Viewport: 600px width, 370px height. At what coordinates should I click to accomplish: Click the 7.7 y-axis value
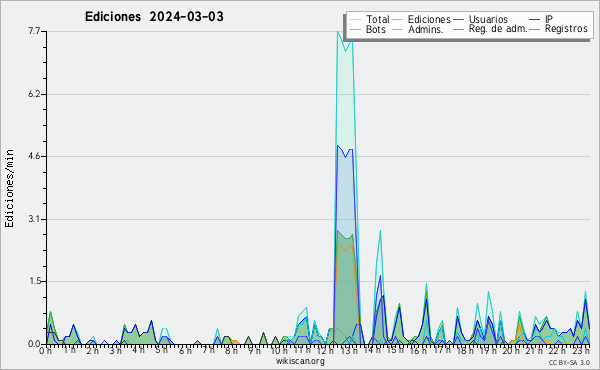coord(34,31)
